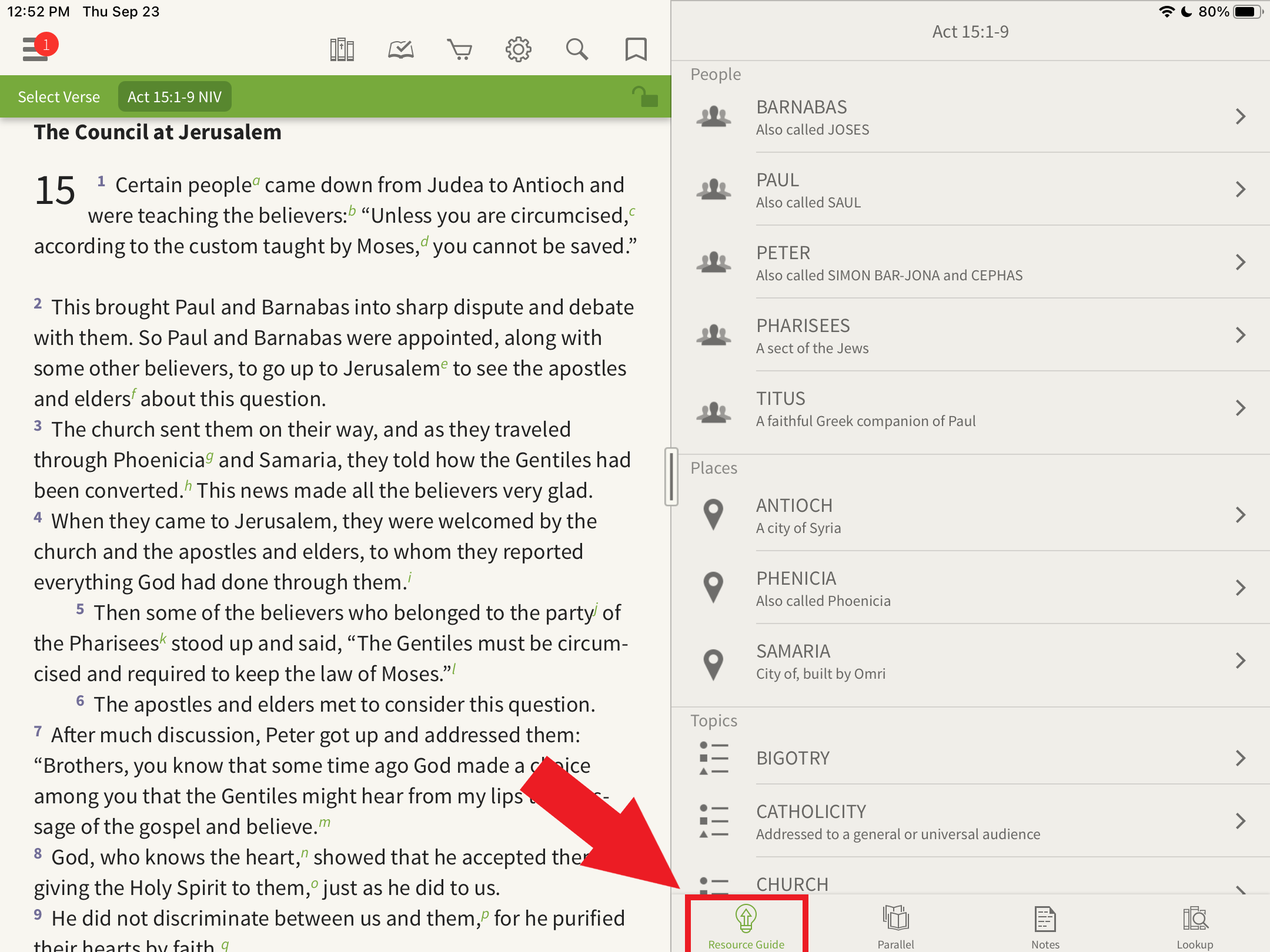Open the Resource Guide tab
This screenshot has height=952, width=1270.
(746, 927)
